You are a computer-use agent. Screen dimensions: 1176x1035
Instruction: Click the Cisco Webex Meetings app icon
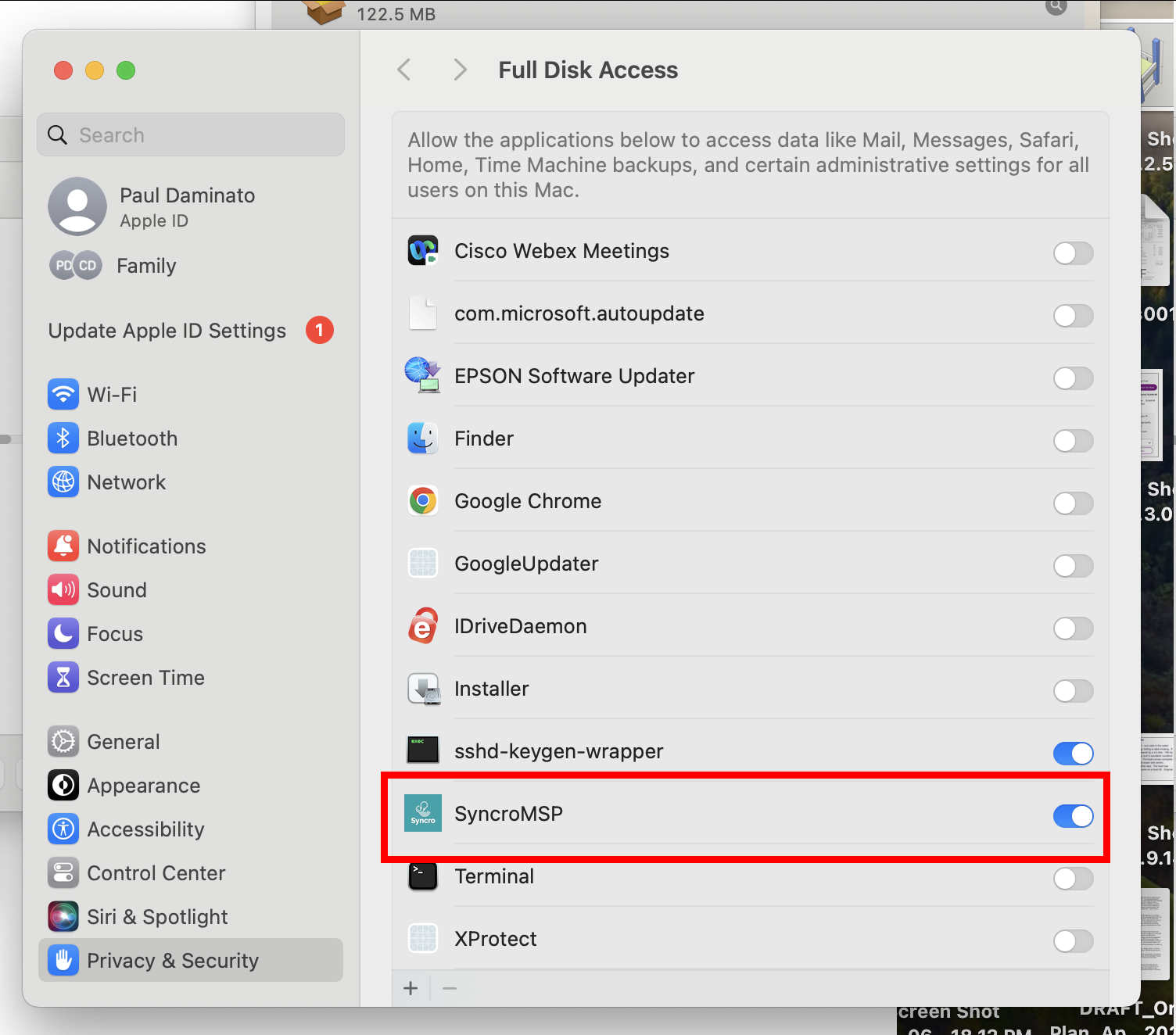423,251
